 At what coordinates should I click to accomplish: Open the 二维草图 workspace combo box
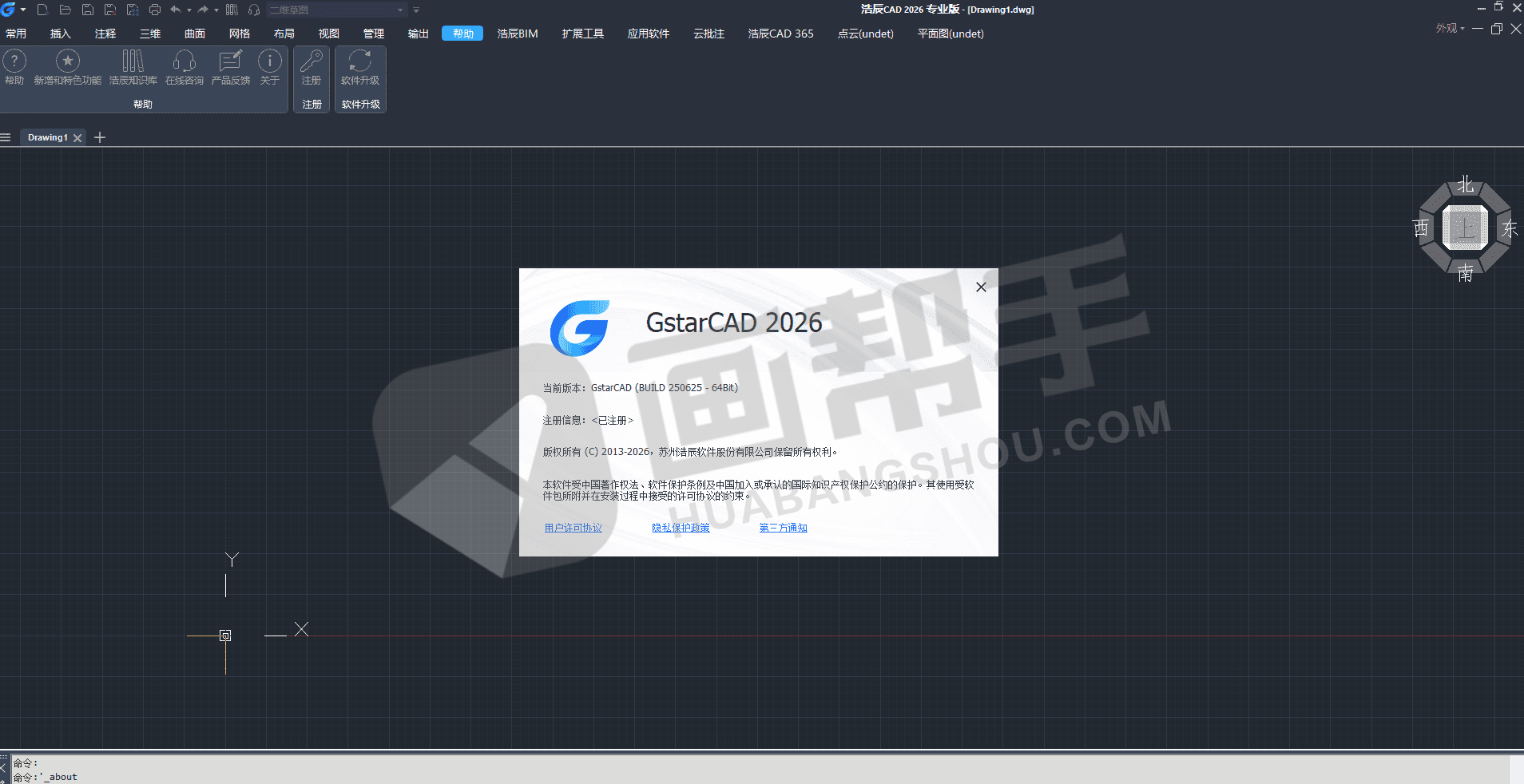336,10
